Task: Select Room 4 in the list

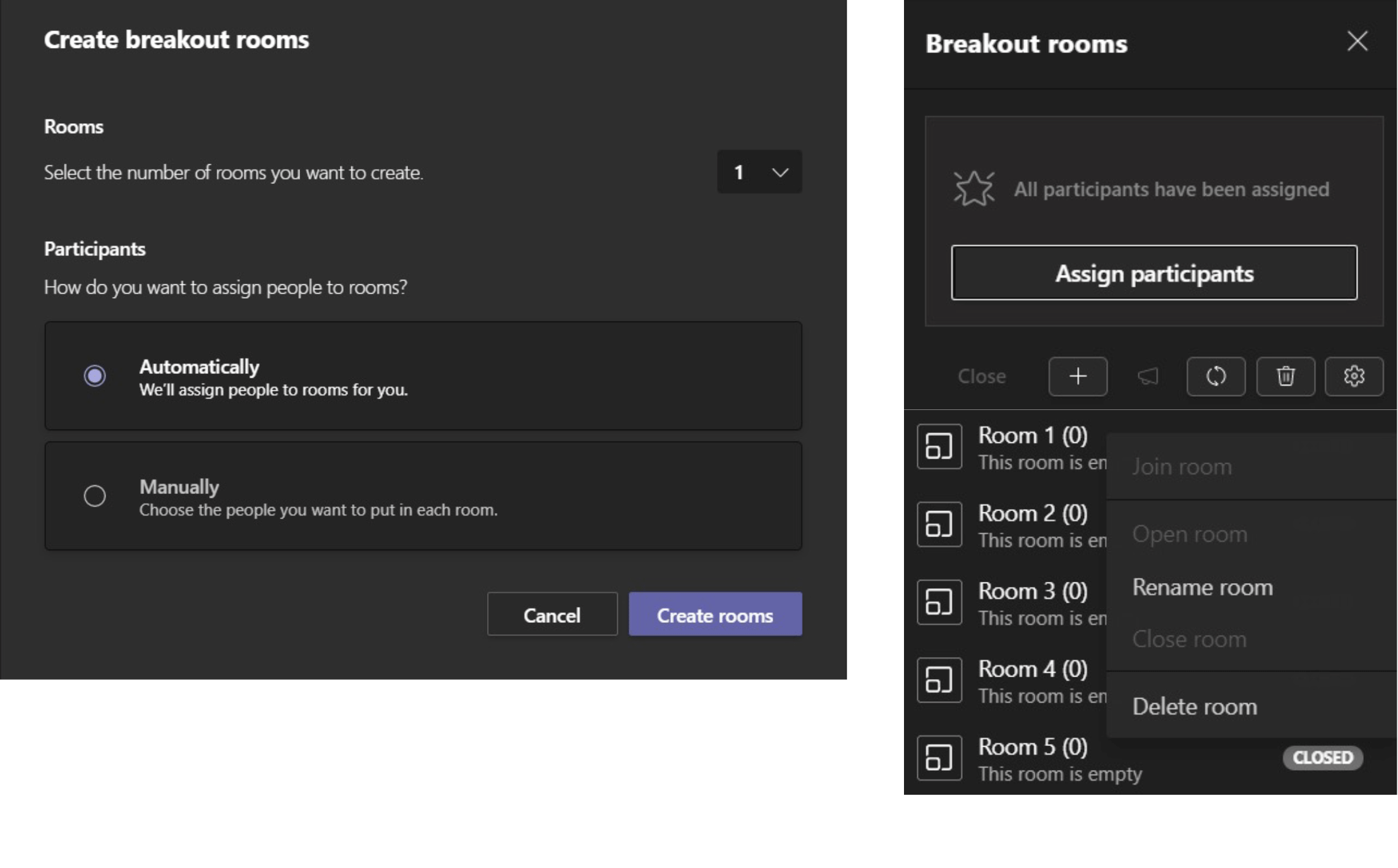Action: (x=1032, y=669)
